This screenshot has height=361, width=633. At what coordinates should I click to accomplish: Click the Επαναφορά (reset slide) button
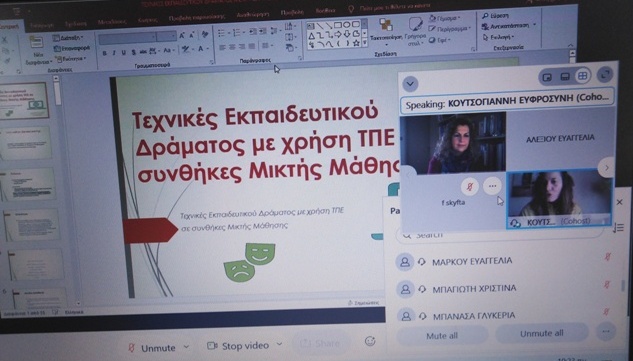[72, 48]
